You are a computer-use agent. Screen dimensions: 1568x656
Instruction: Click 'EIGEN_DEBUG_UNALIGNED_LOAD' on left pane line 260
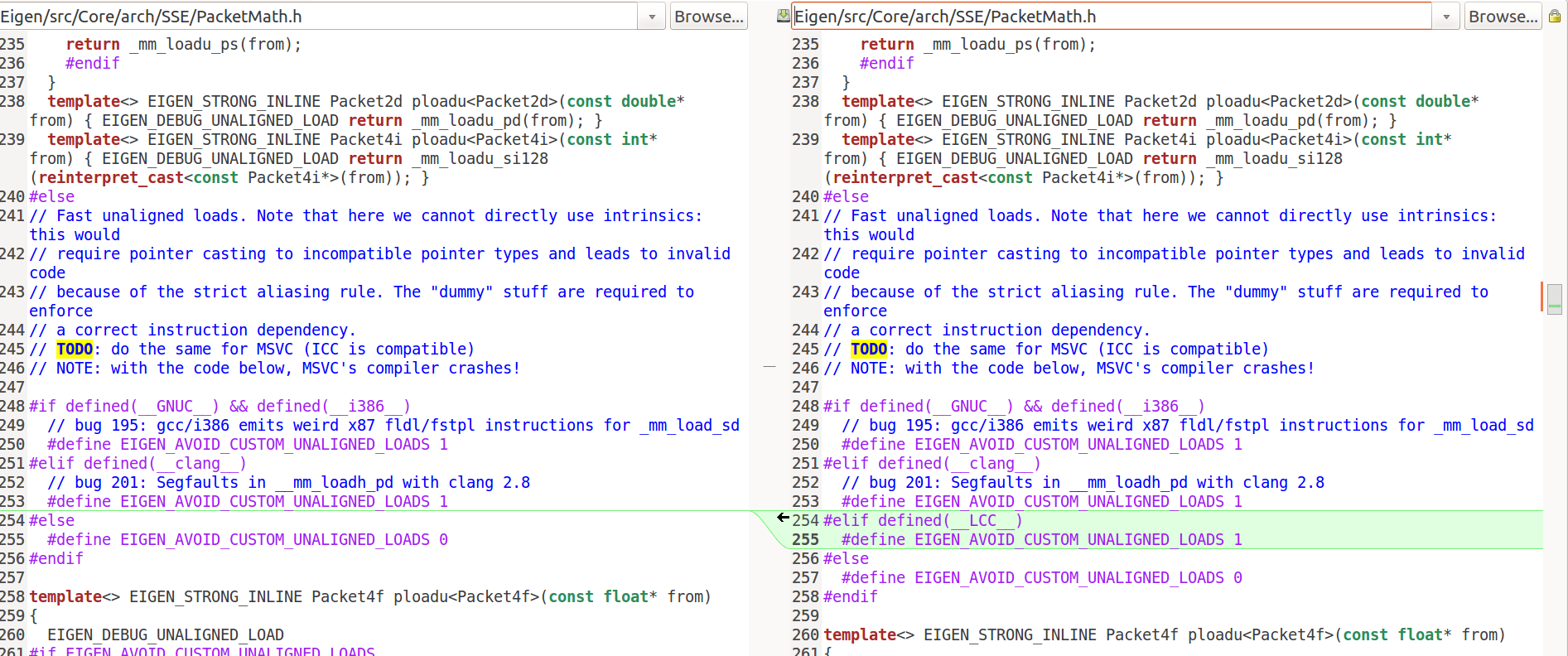coord(166,635)
